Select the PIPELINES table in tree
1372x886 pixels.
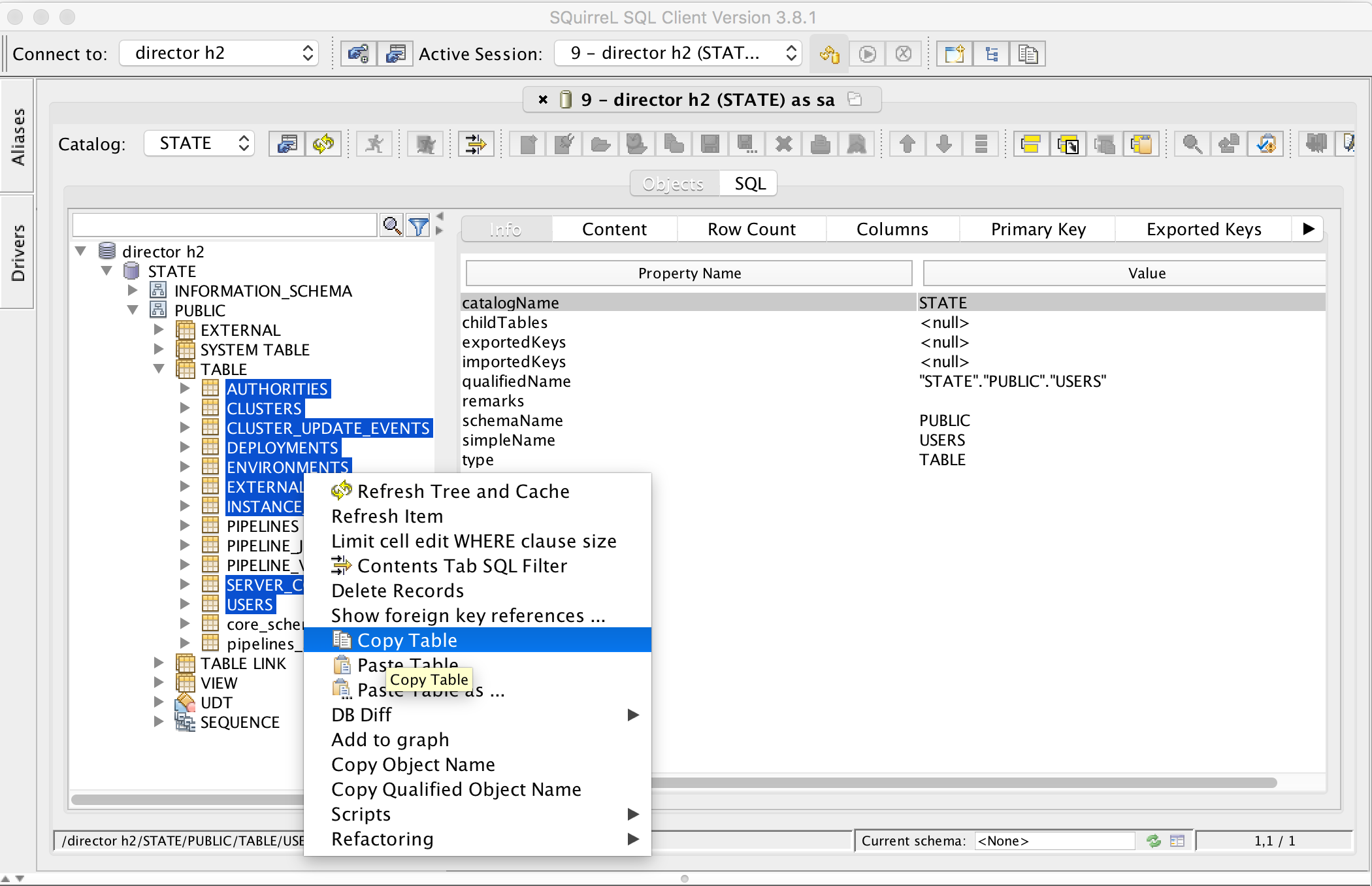tap(263, 525)
